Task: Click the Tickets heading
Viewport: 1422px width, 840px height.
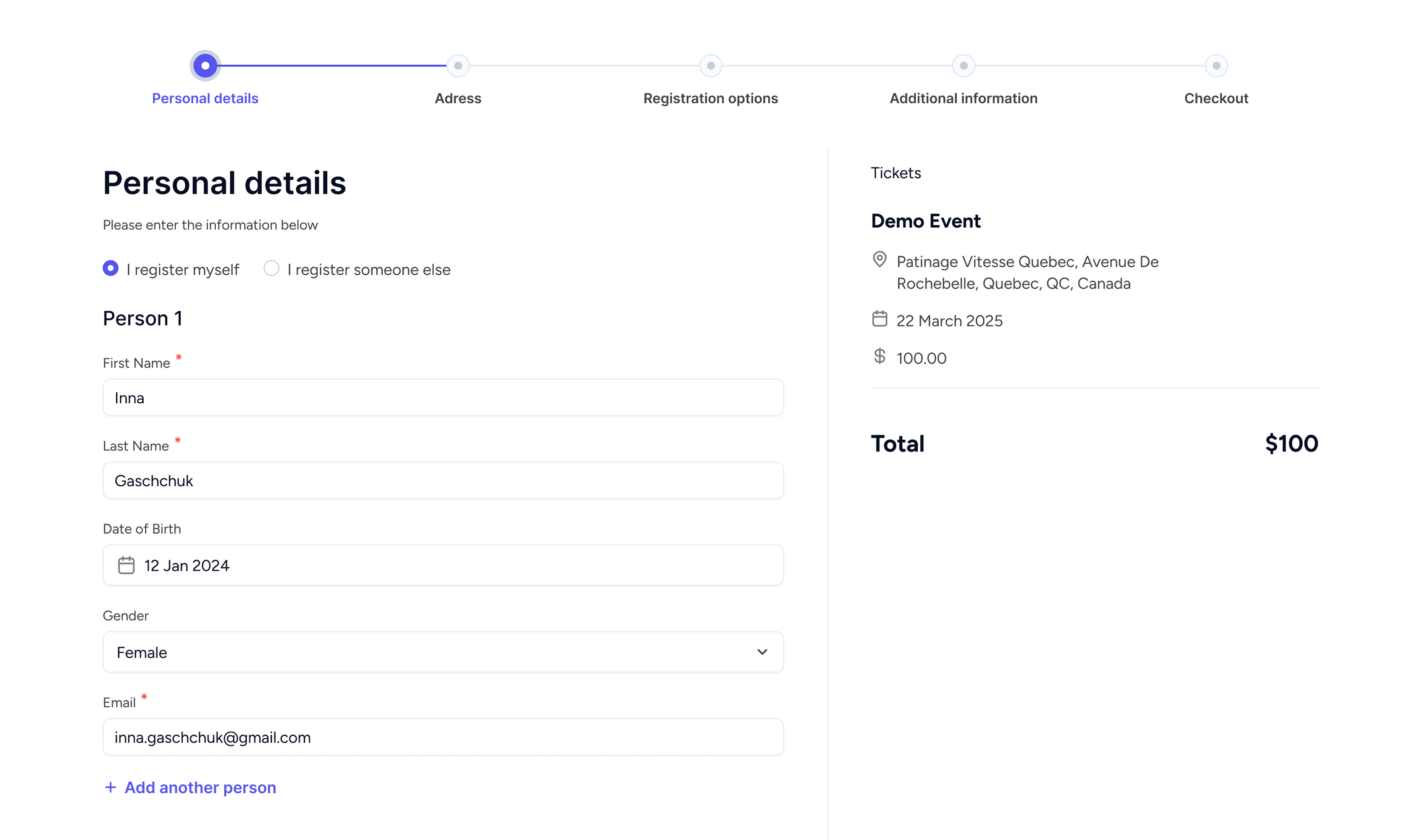Action: [x=895, y=173]
